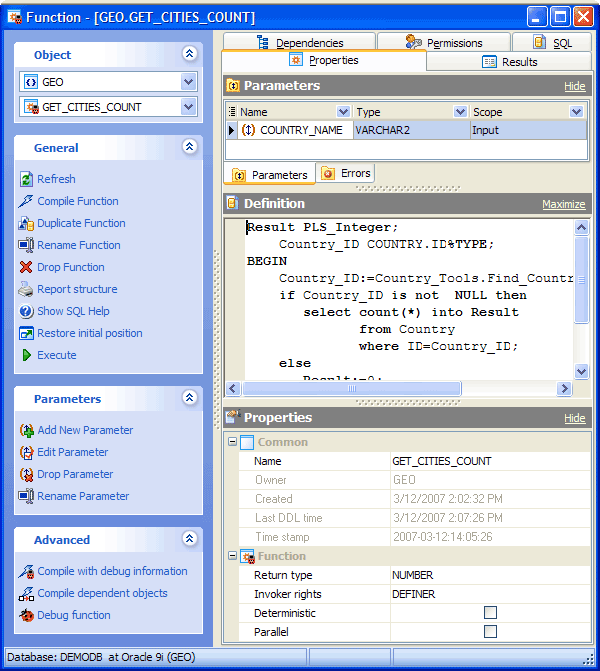The width and height of the screenshot is (600, 671).
Task: Click the Report structure printer icon
Action: [26, 289]
